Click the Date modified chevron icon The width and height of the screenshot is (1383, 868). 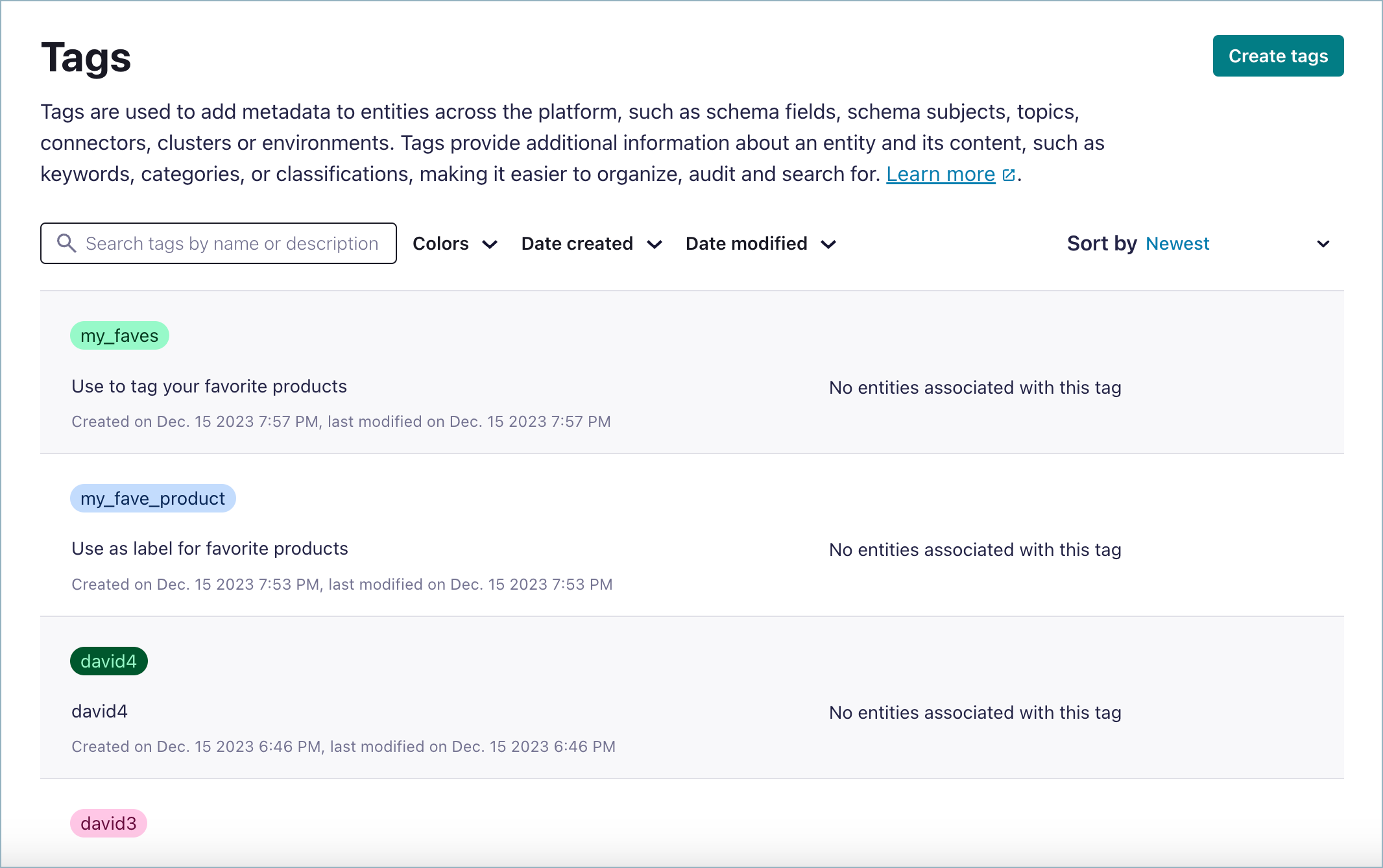tap(828, 245)
